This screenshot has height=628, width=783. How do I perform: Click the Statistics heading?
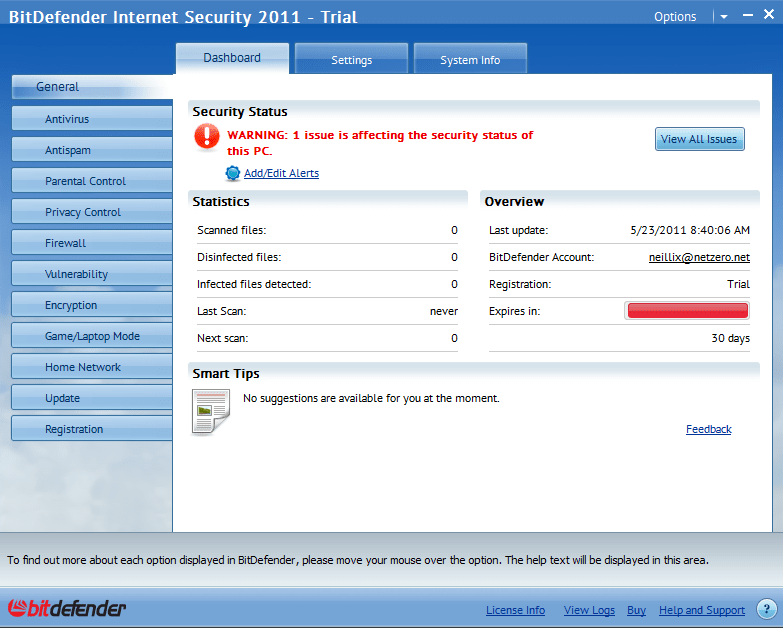[221, 201]
